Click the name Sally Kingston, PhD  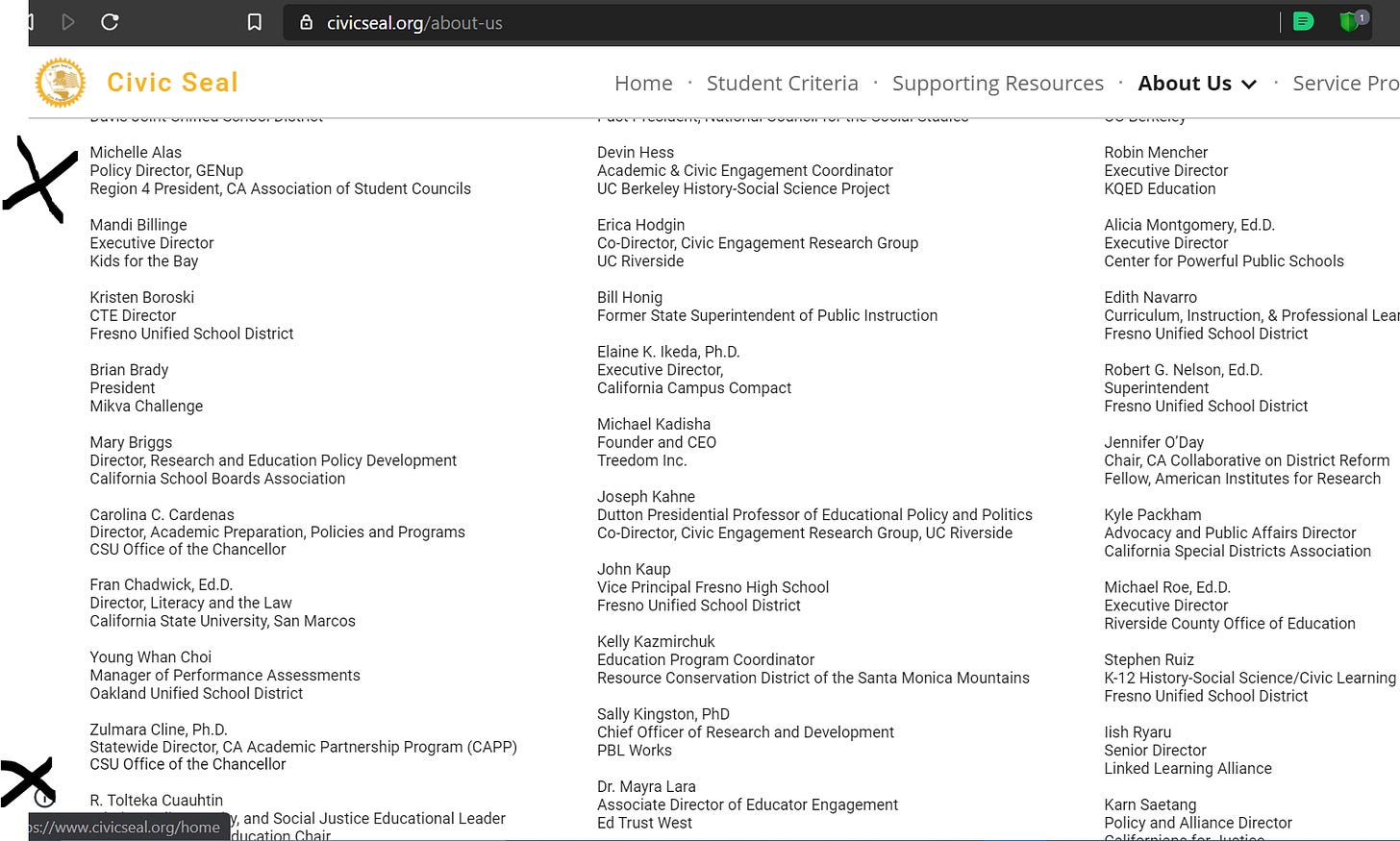pyautogui.click(x=663, y=714)
